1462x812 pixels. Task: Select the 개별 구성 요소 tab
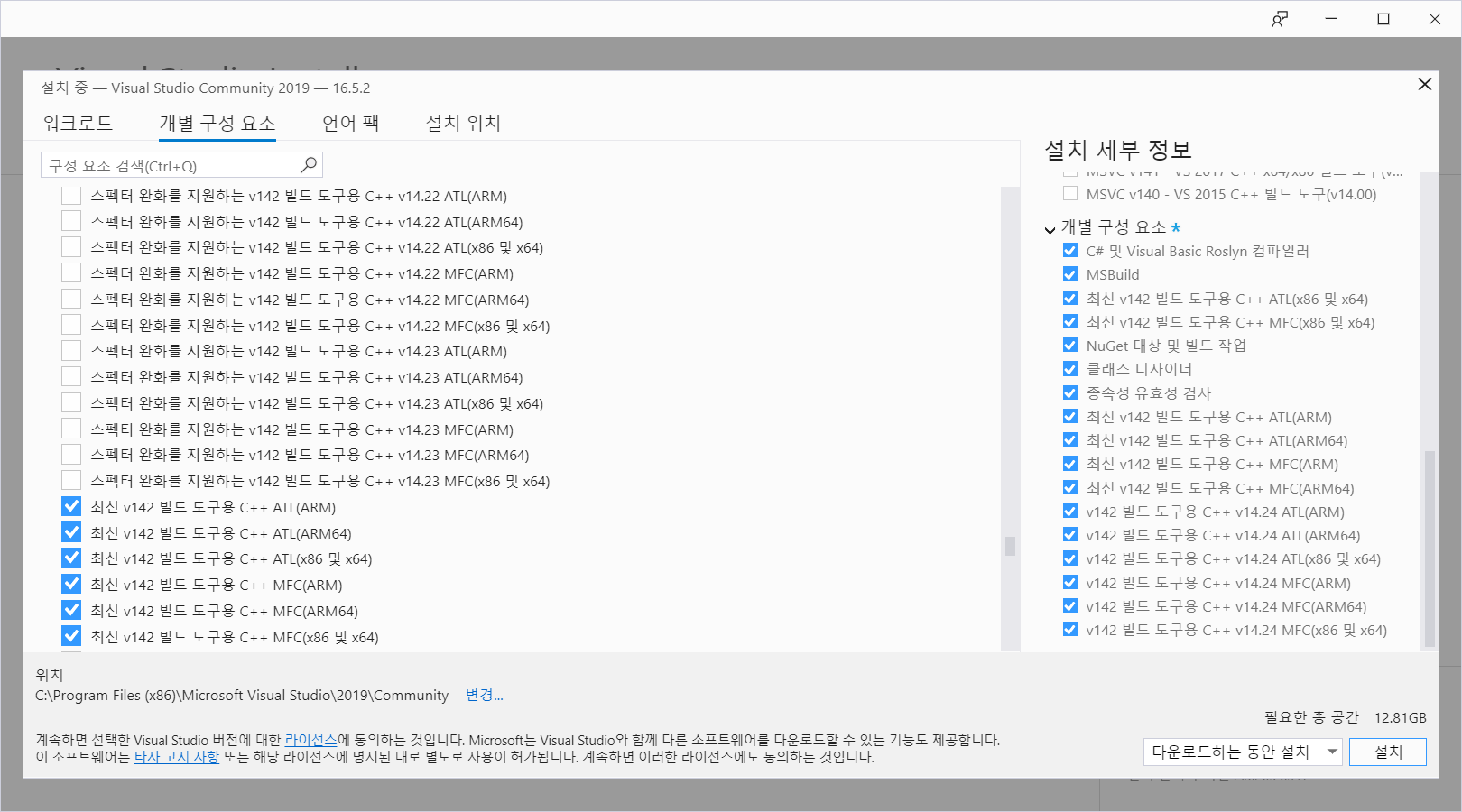coord(217,123)
